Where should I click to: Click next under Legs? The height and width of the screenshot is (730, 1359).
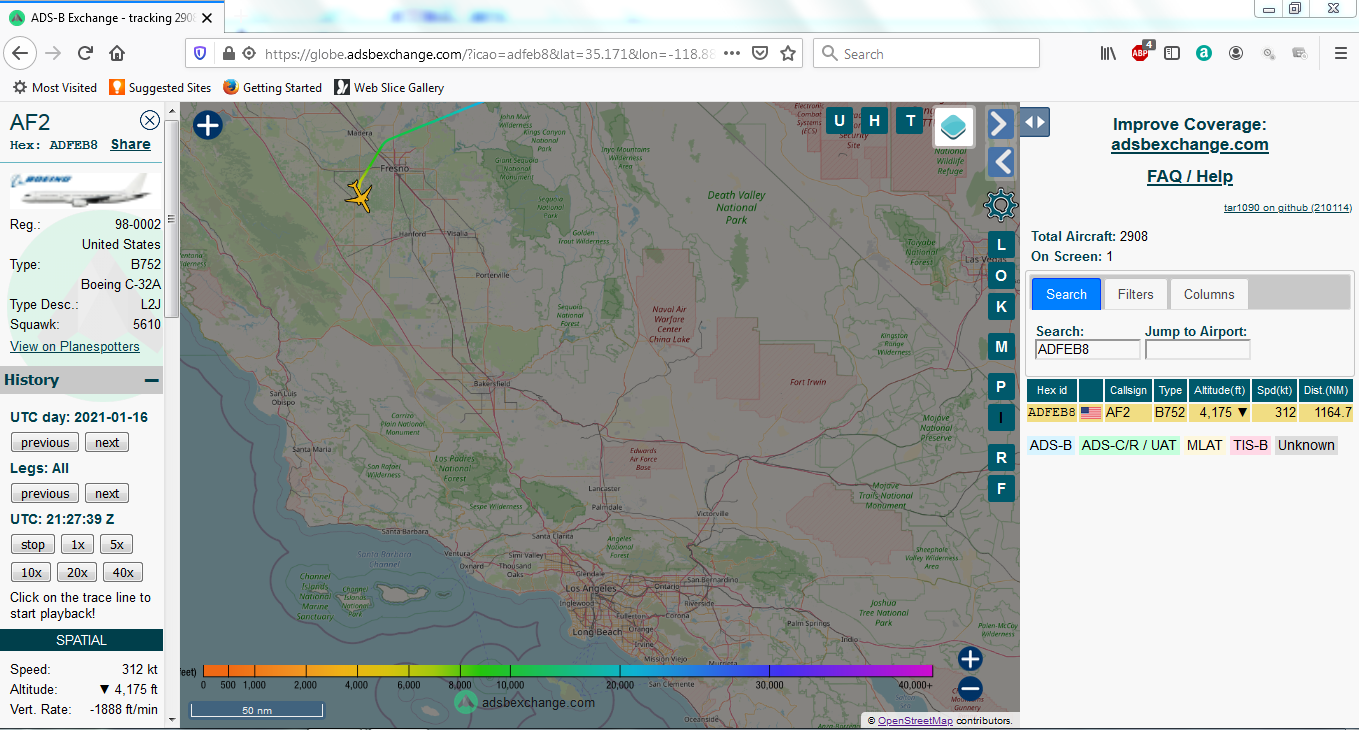coord(107,494)
